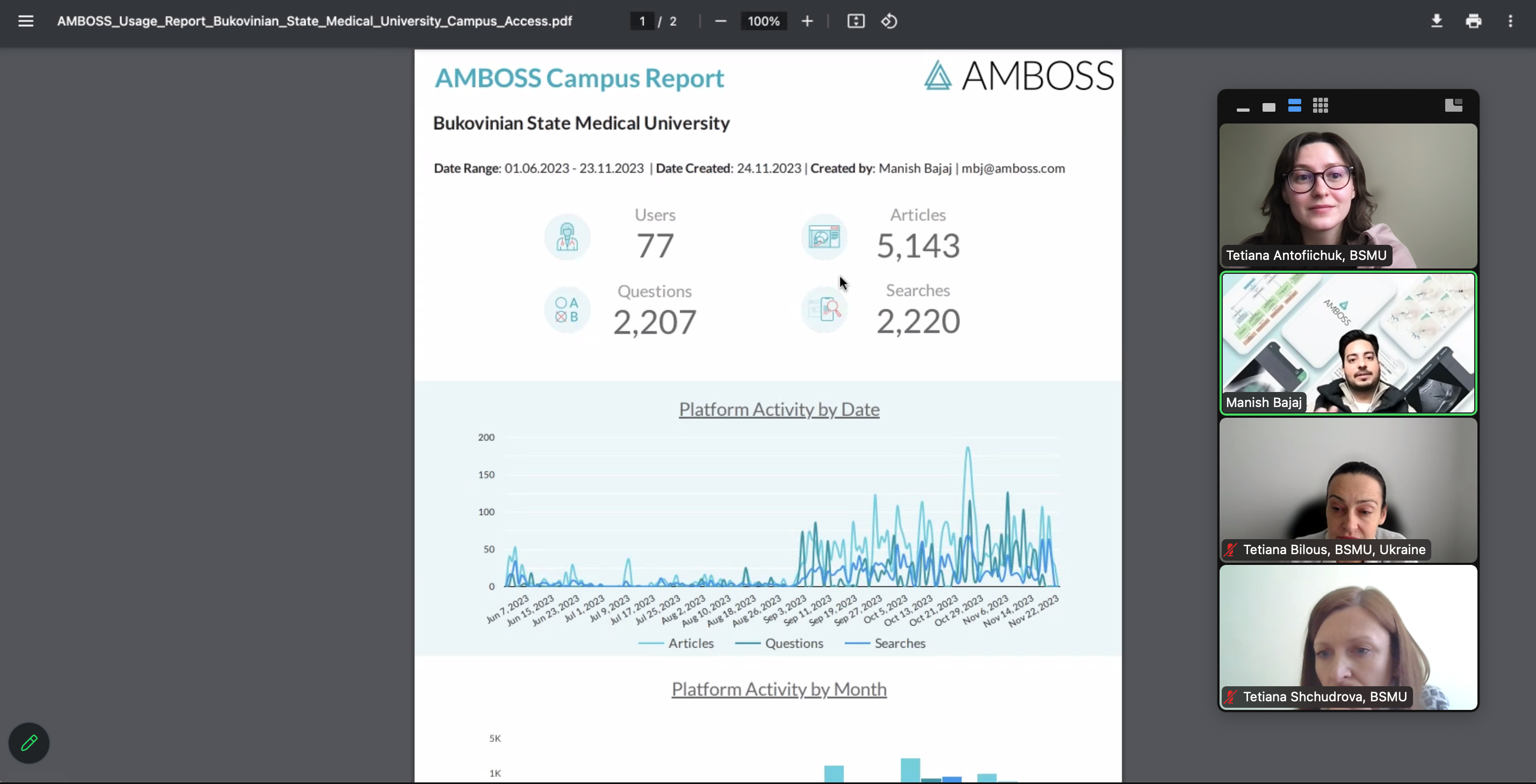
Task: Click the 100% zoom level field
Action: [763, 21]
